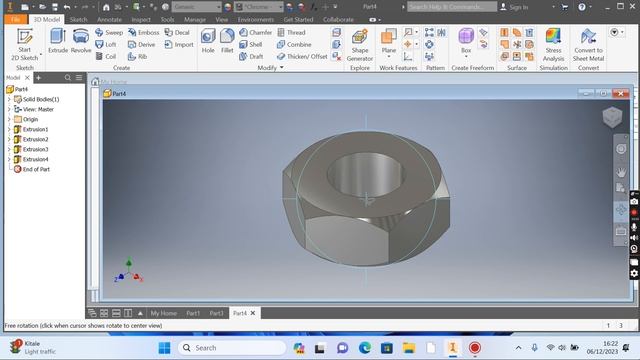640x360 pixels.
Task: Select the Extrude tool
Action: (58, 41)
